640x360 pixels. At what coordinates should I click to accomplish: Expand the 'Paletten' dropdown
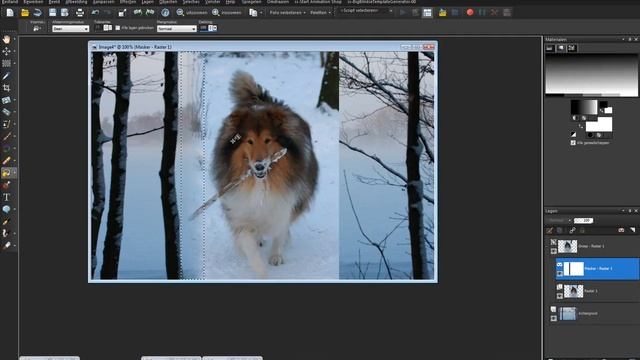click(320, 13)
